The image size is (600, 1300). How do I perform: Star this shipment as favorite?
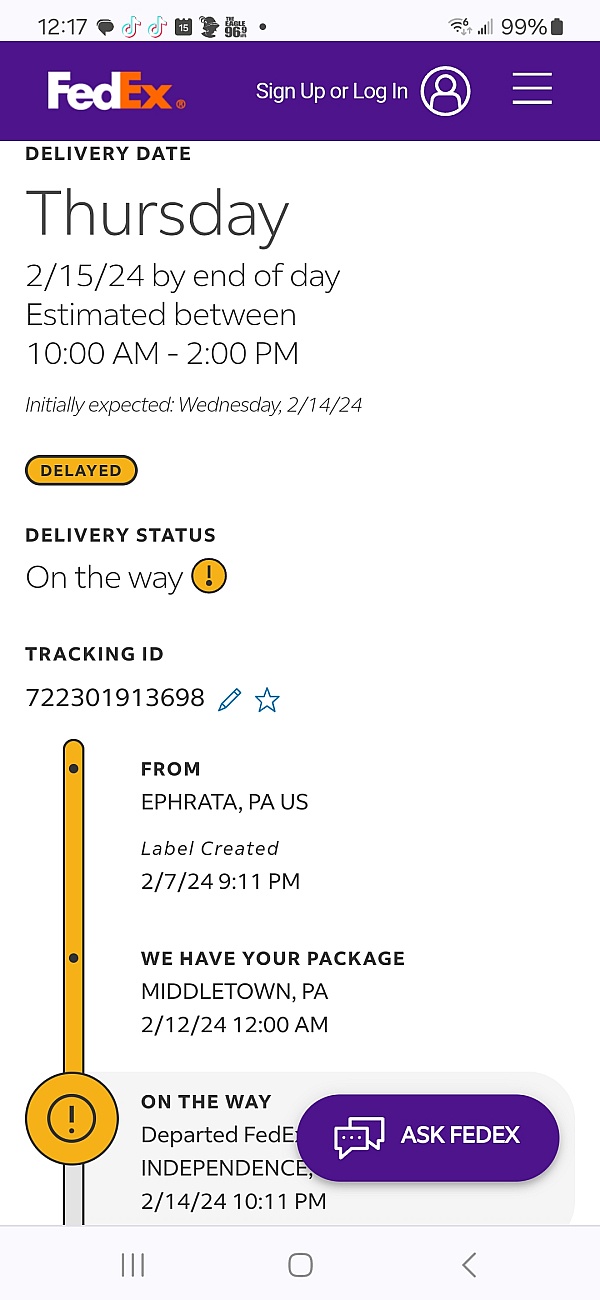[267, 700]
